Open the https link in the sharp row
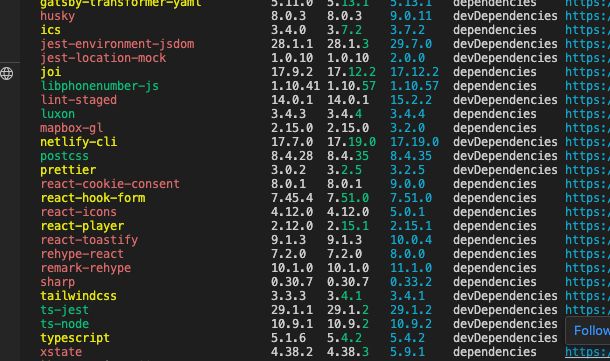Viewport: 610px width, 361px height. [587, 282]
